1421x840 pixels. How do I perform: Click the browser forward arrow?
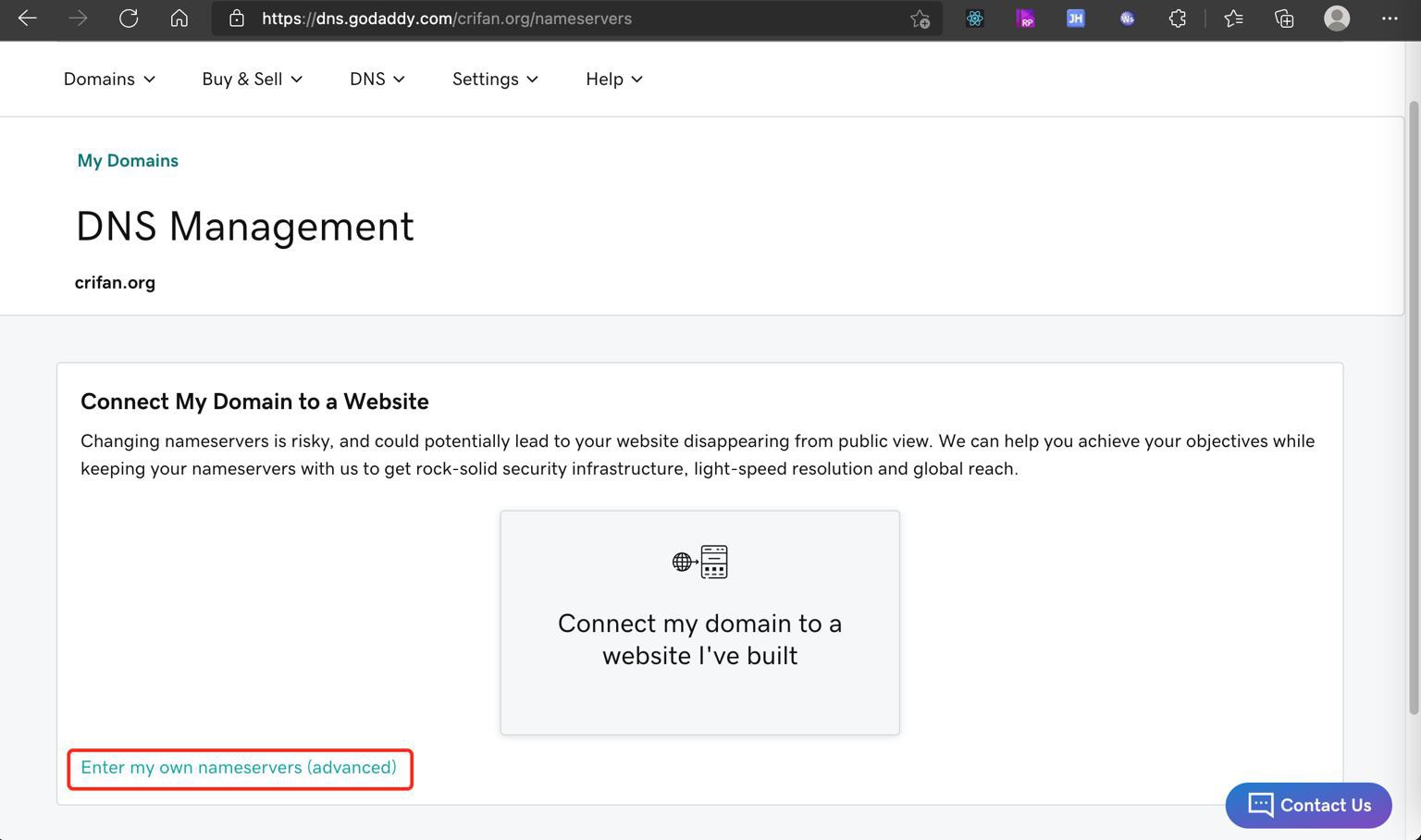point(78,18)
